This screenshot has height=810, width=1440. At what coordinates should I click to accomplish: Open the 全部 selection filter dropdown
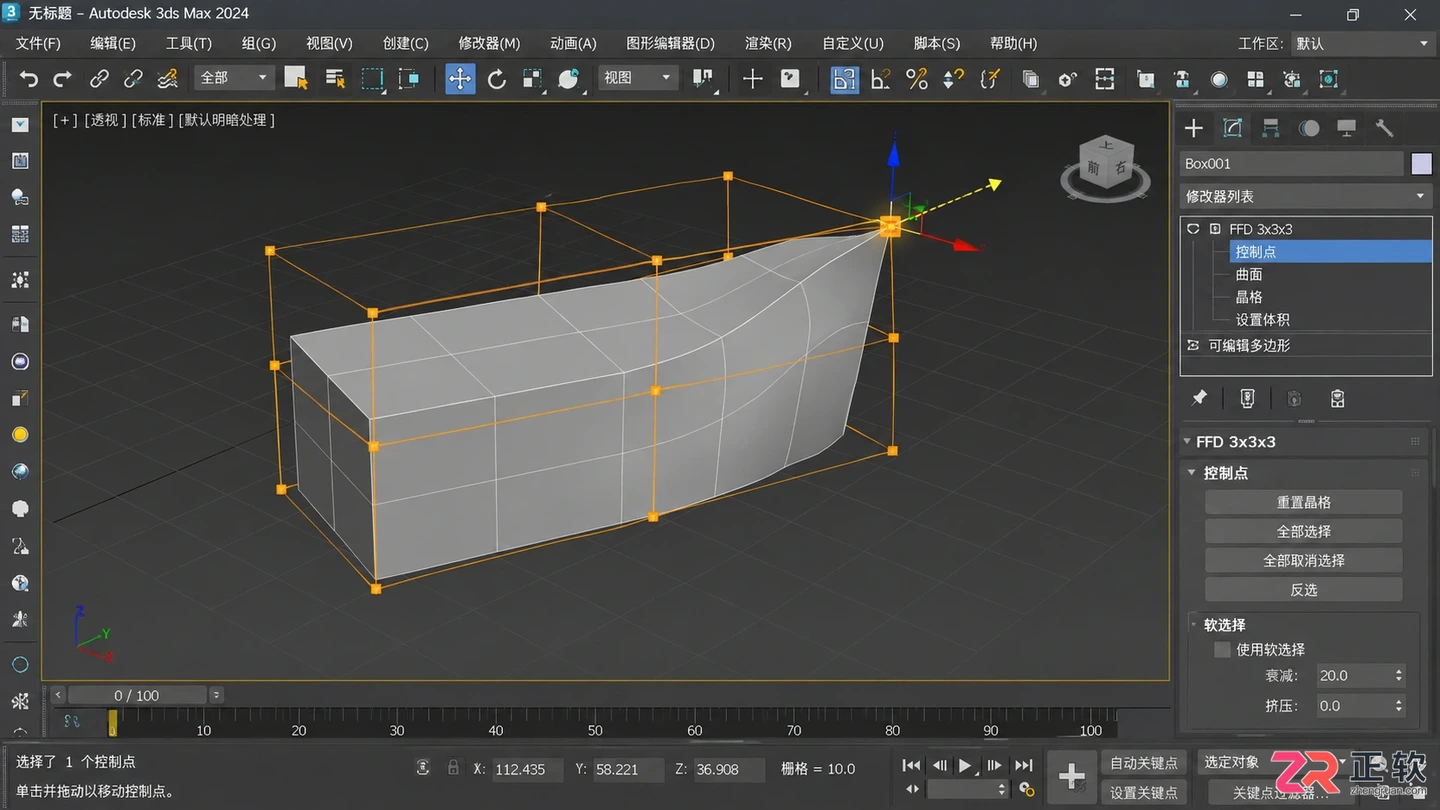point(236,77)
